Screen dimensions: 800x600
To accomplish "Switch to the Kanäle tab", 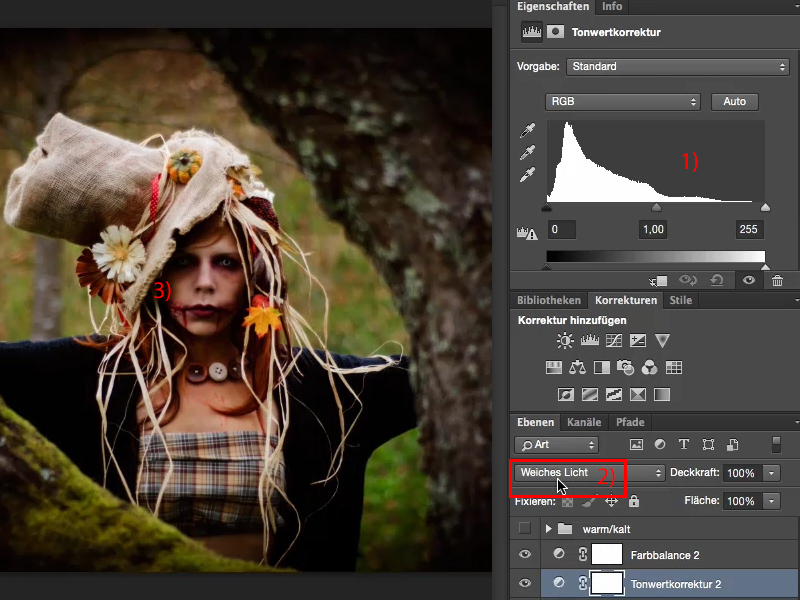I will (x=584, y=422).
